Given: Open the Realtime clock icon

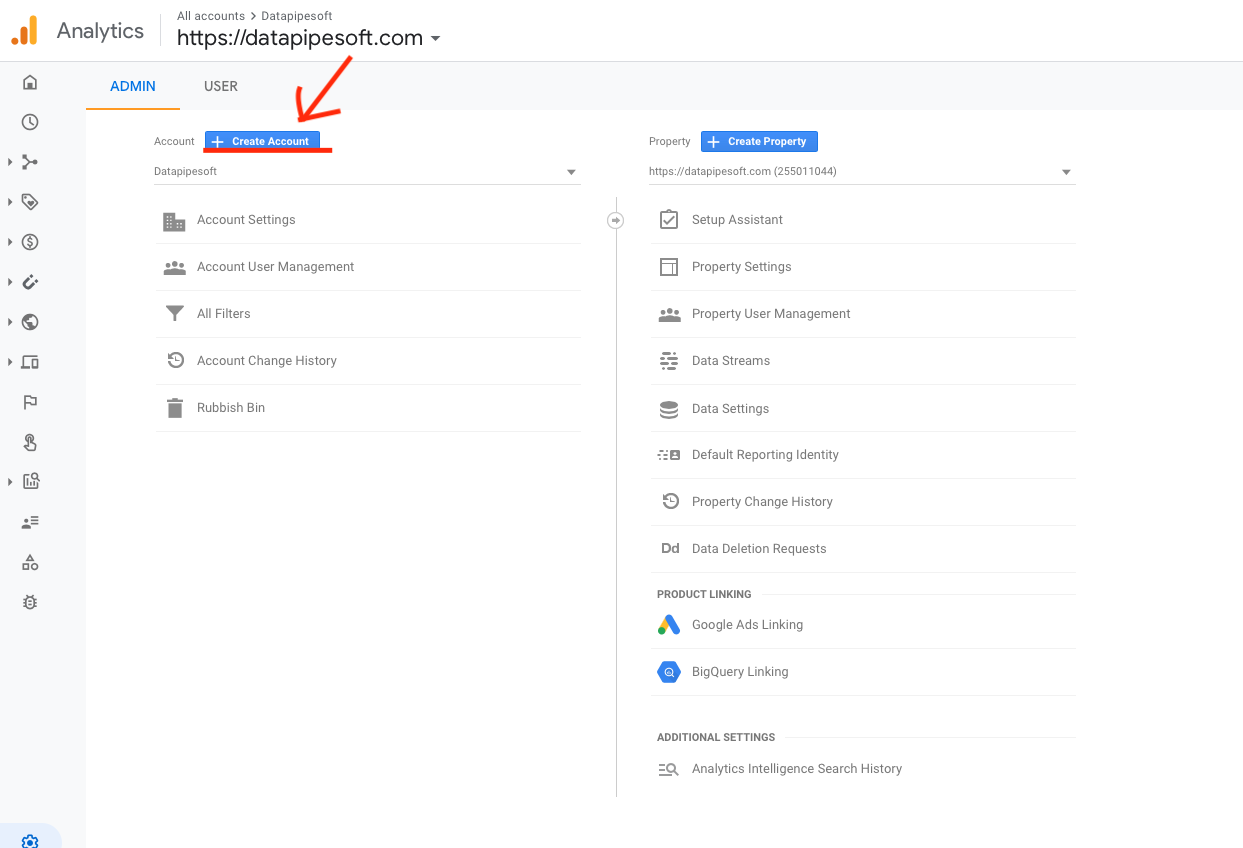Looking at the screenshot, I should [30, 122].
